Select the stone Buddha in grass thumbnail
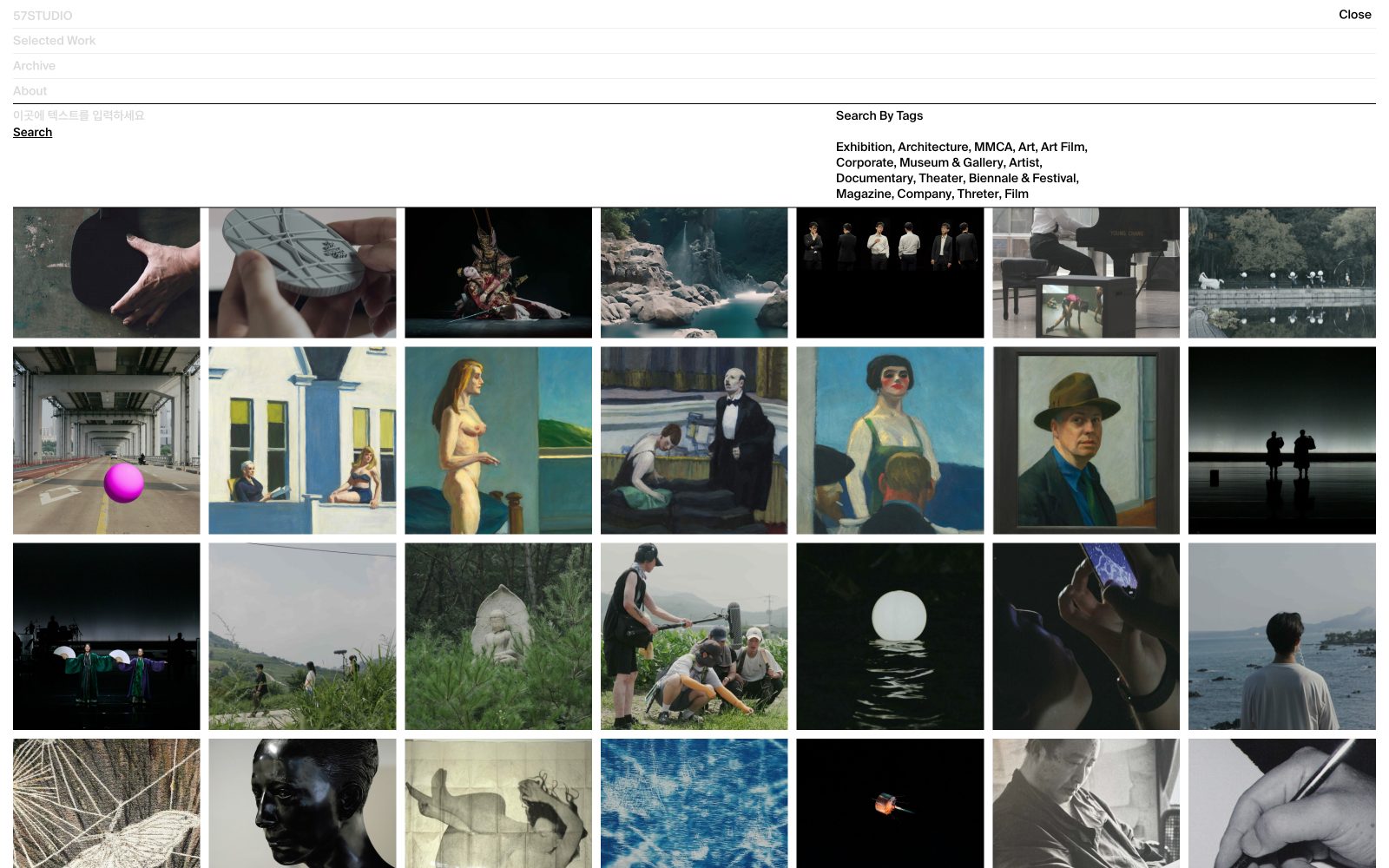This screenshot has height=868, width=1389. pyautogui.click(x=498, y=636)
